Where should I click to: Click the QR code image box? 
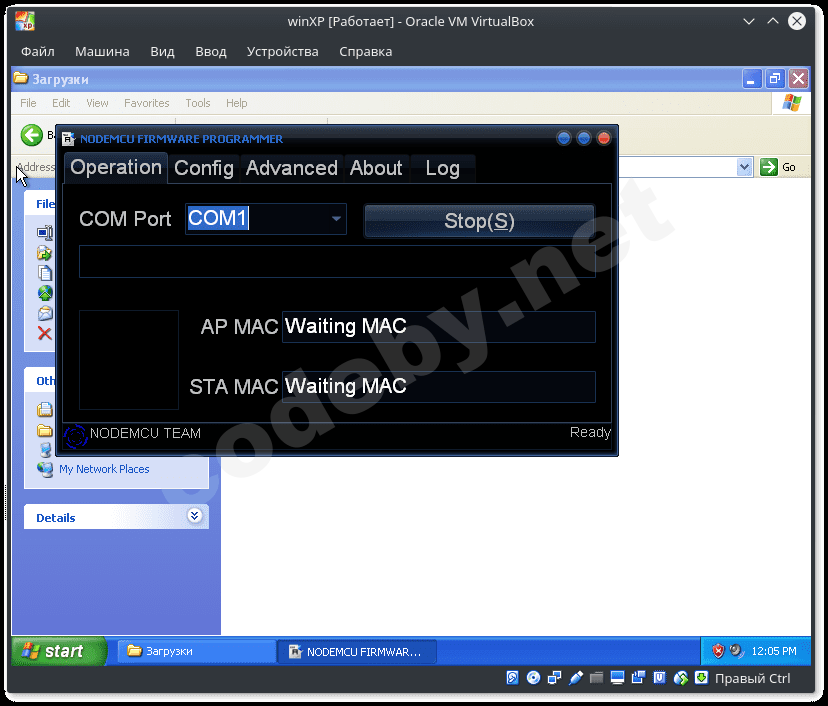tap(129, 360)
